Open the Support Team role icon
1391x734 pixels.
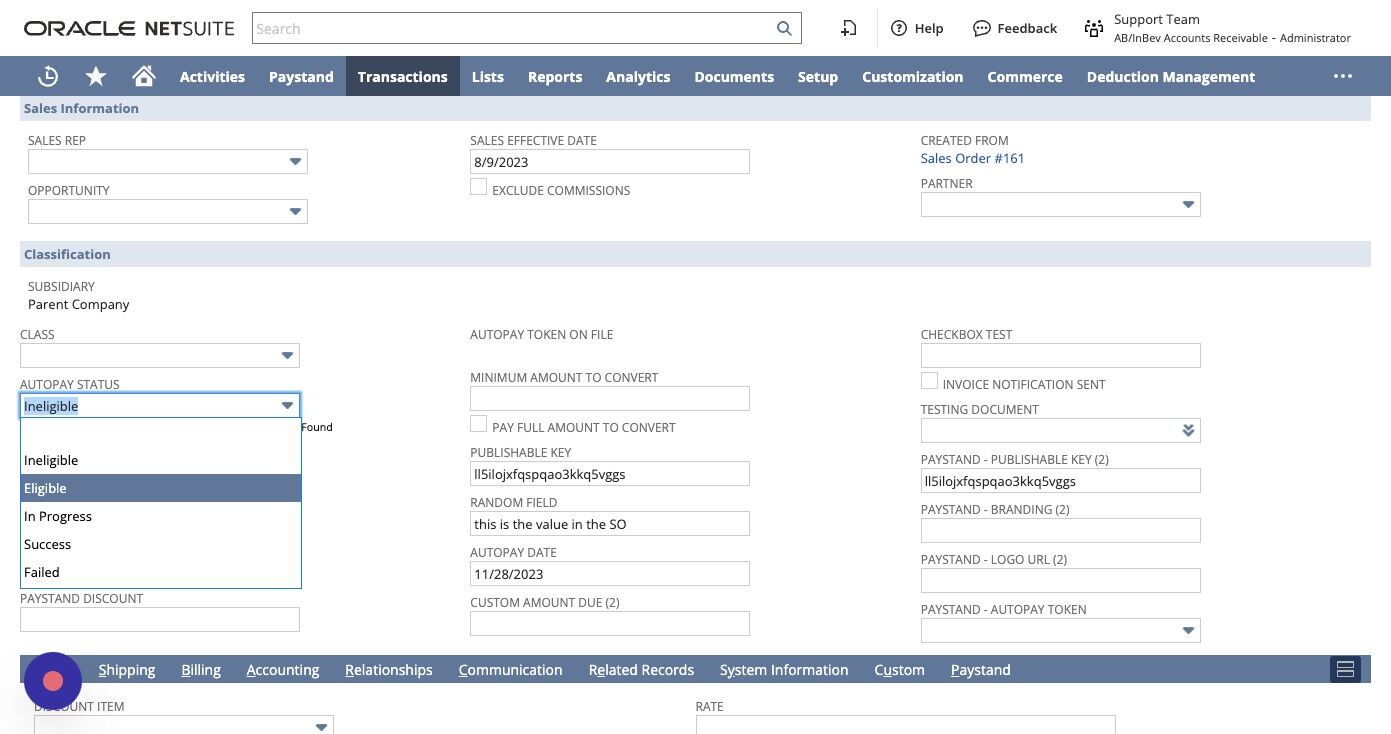[x=1094, y=28]
